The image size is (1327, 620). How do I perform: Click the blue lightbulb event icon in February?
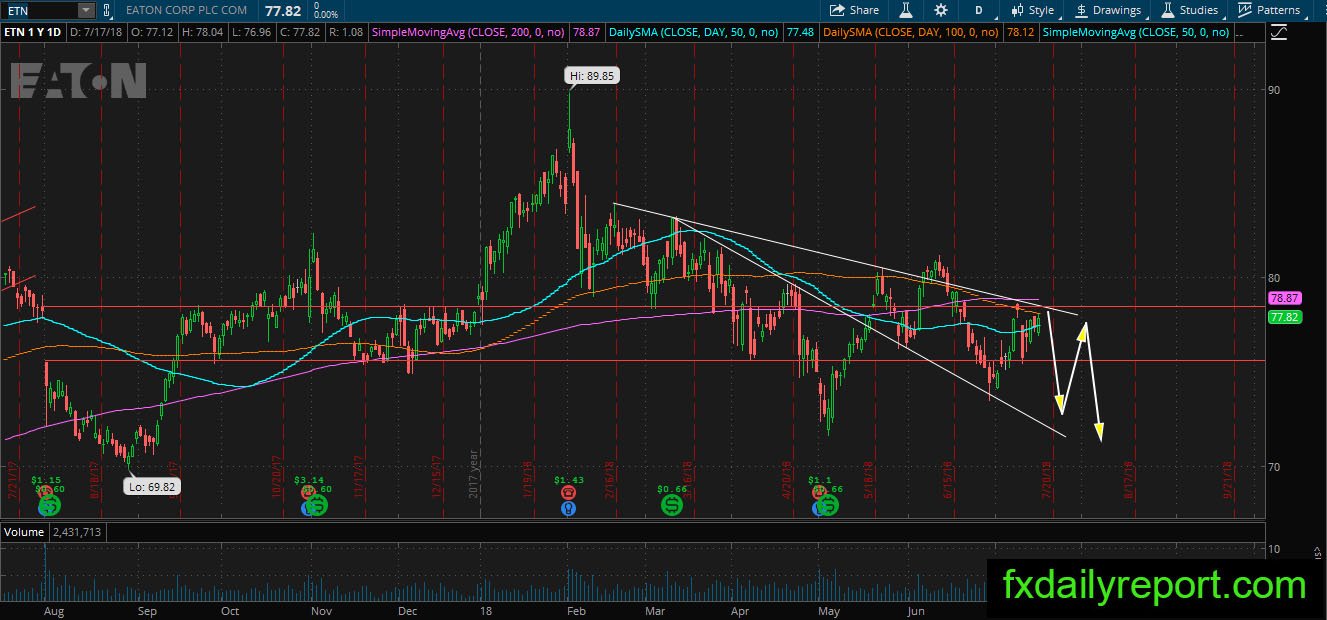tap(568, 507)
